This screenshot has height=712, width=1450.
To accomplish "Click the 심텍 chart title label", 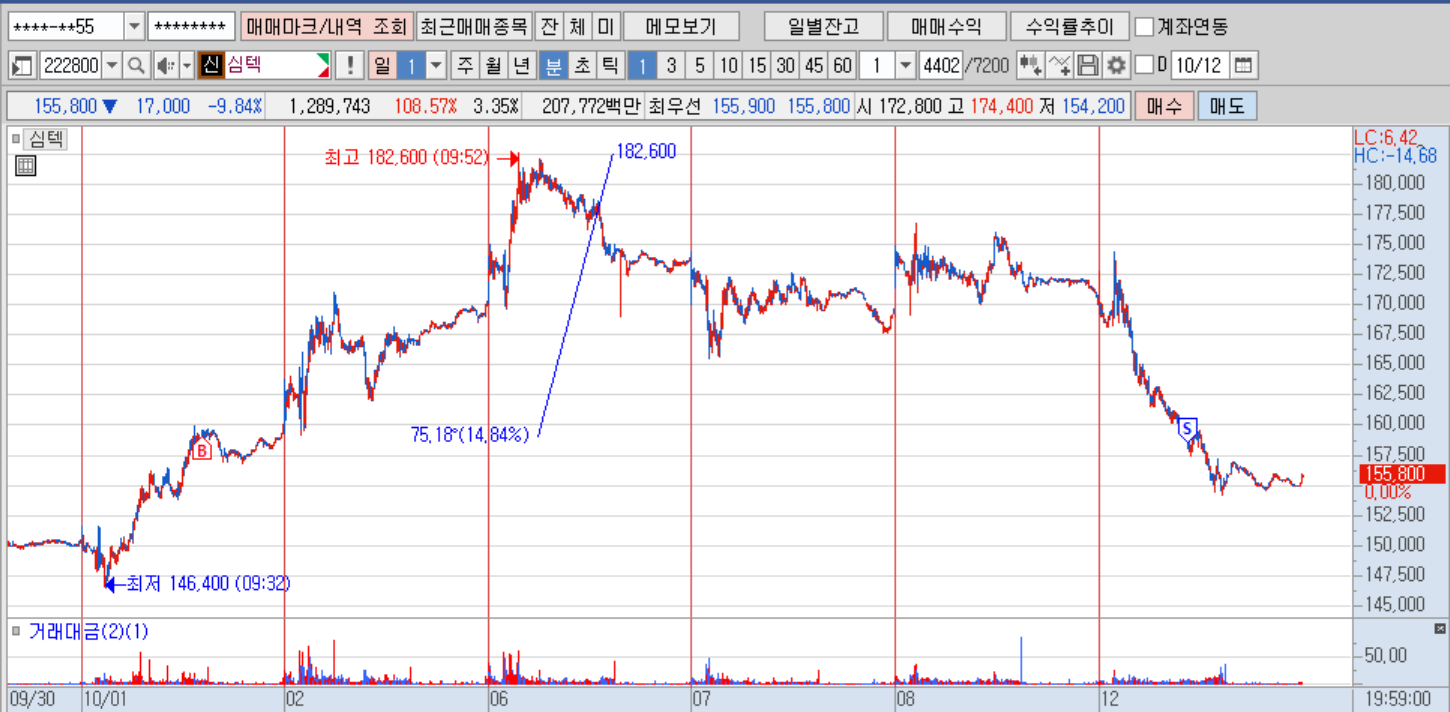I will click(x=45, y=139).
